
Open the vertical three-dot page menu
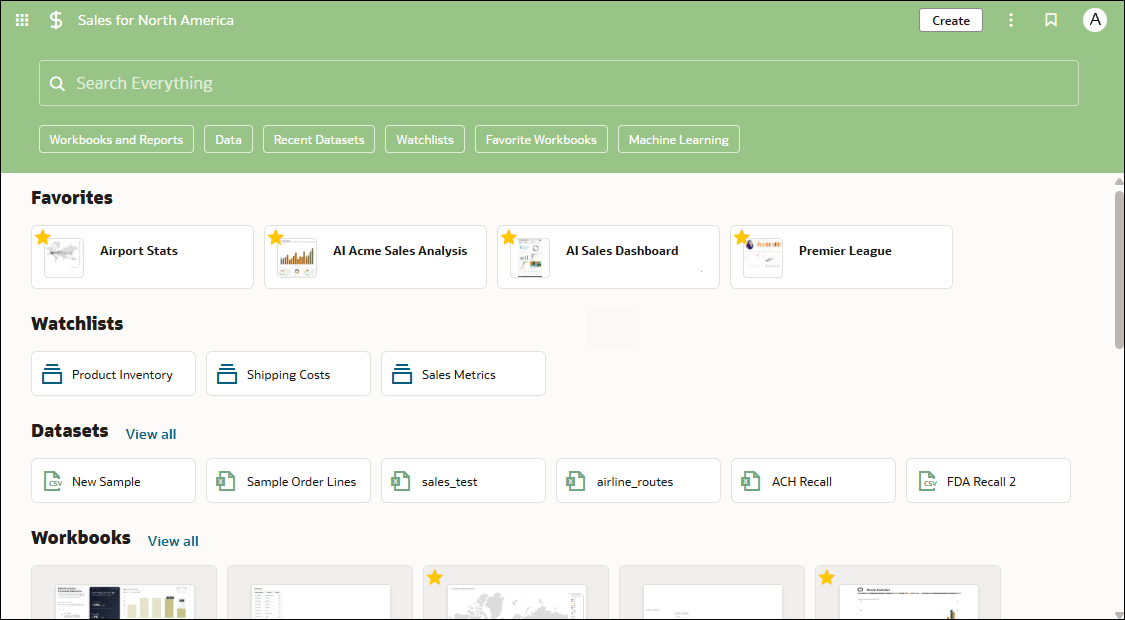1011,20
